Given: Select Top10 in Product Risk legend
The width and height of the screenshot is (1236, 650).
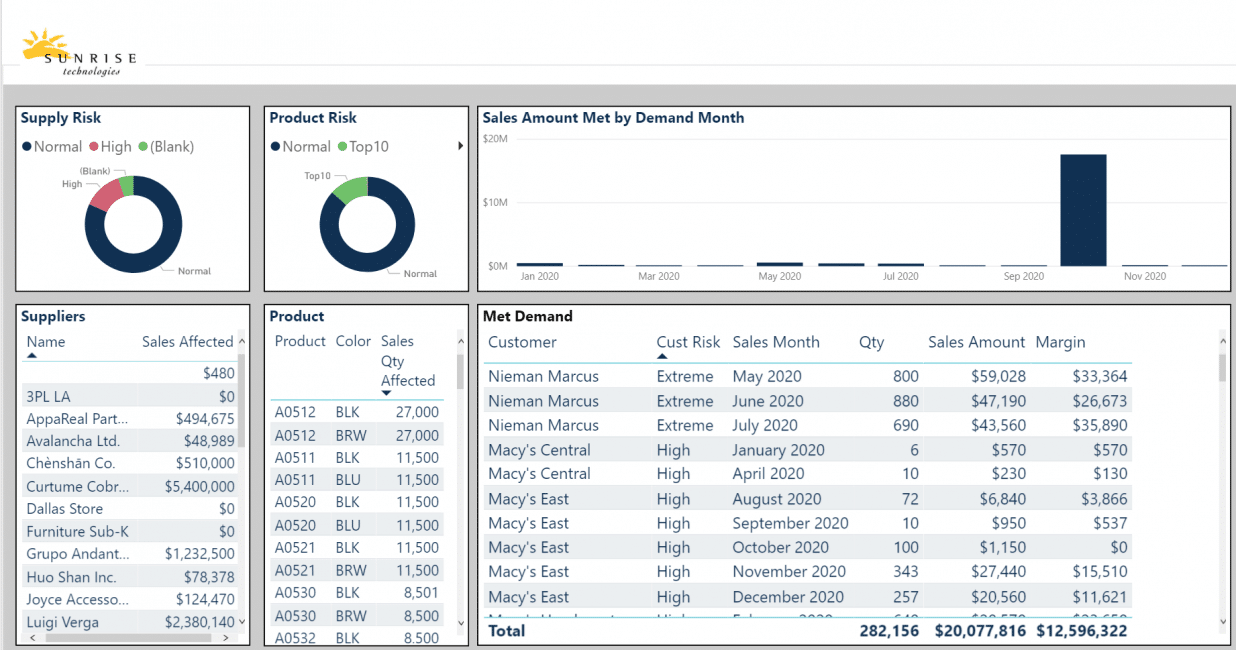Looking at the screenshot, I should point(364,146).
